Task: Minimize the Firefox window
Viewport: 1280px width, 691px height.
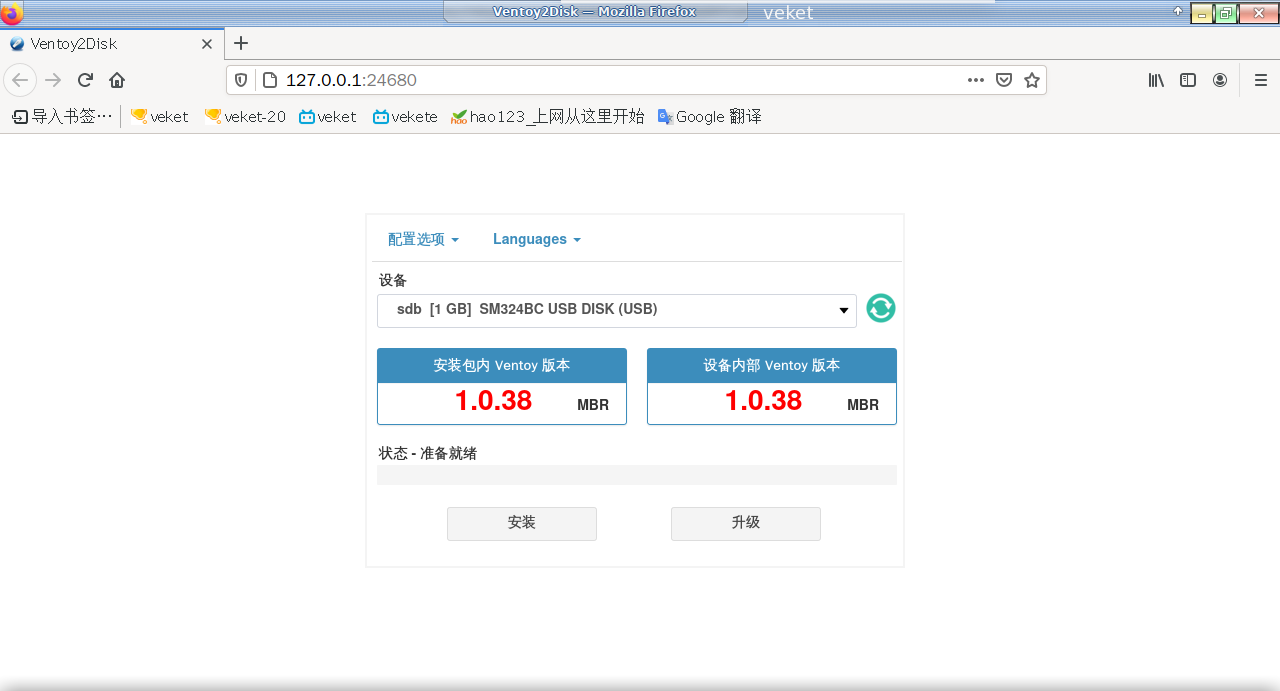Action: 1201,13
